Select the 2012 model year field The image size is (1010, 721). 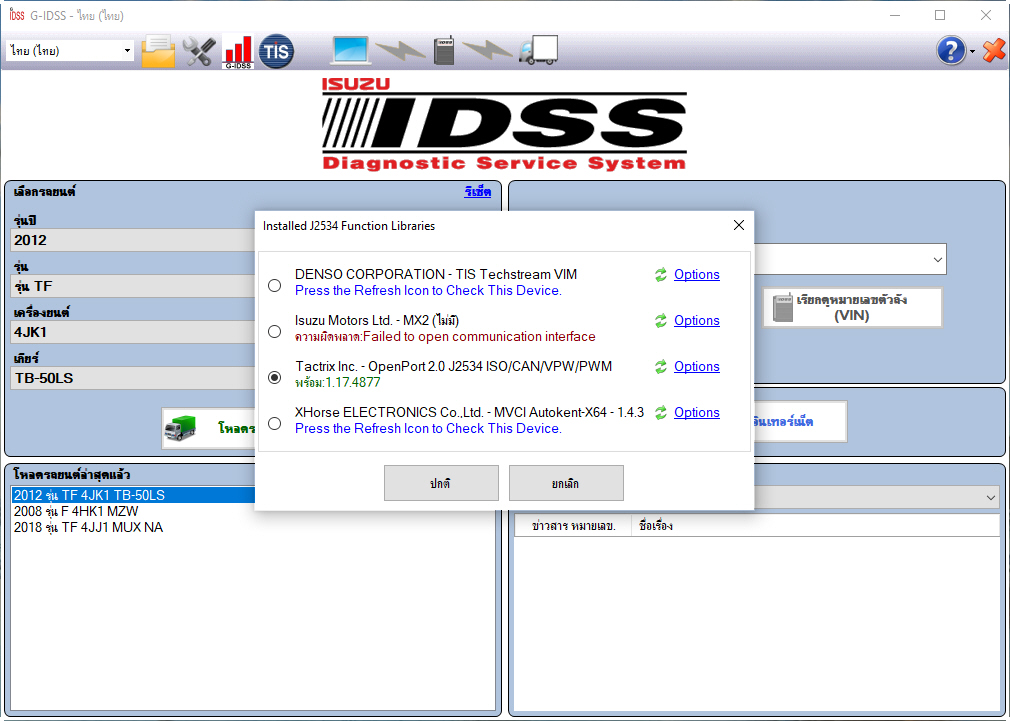133,240
